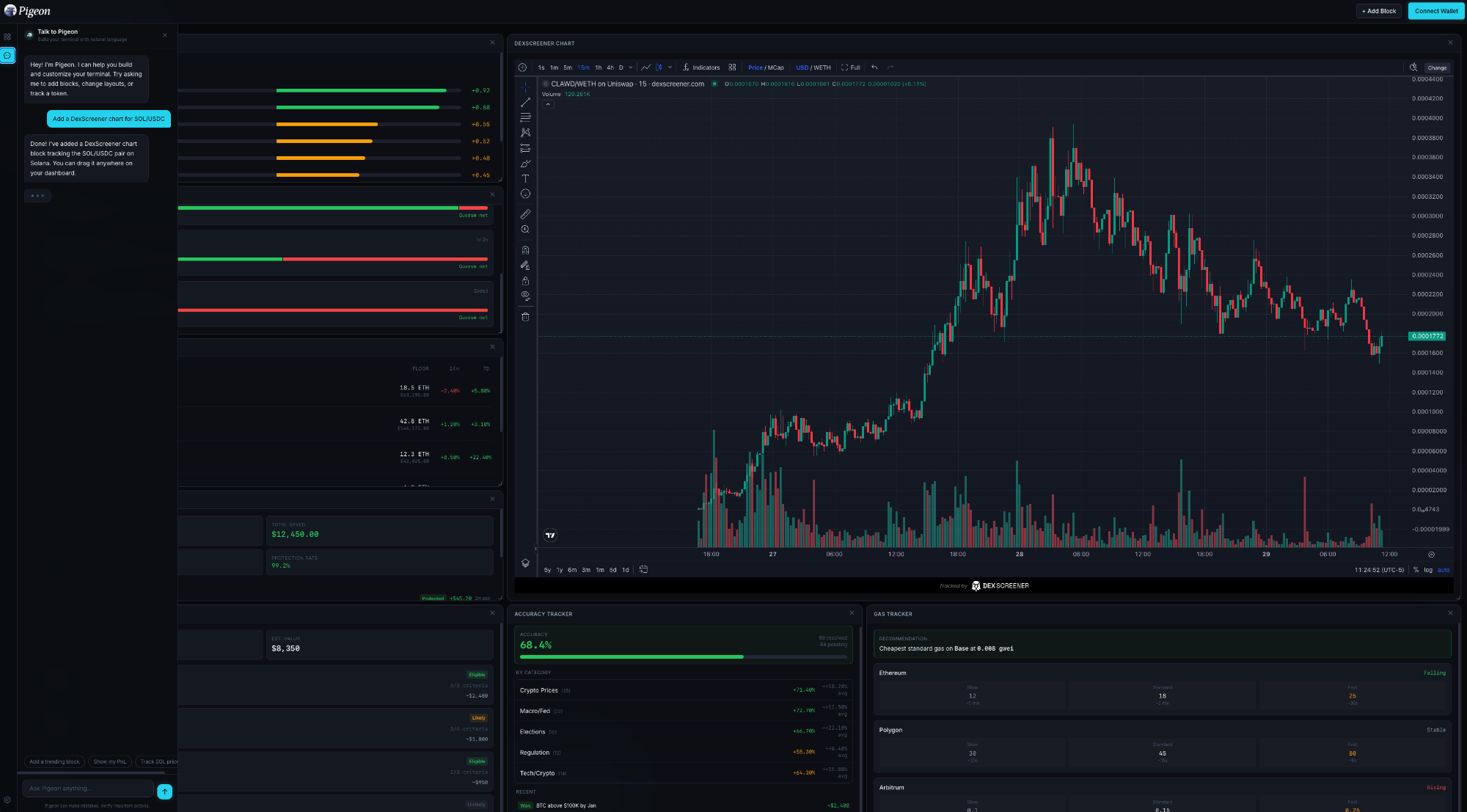Expand the timeframe dropdown arrow after D
This screenshot has width=1467, height=812.
(x=631, y=67)
